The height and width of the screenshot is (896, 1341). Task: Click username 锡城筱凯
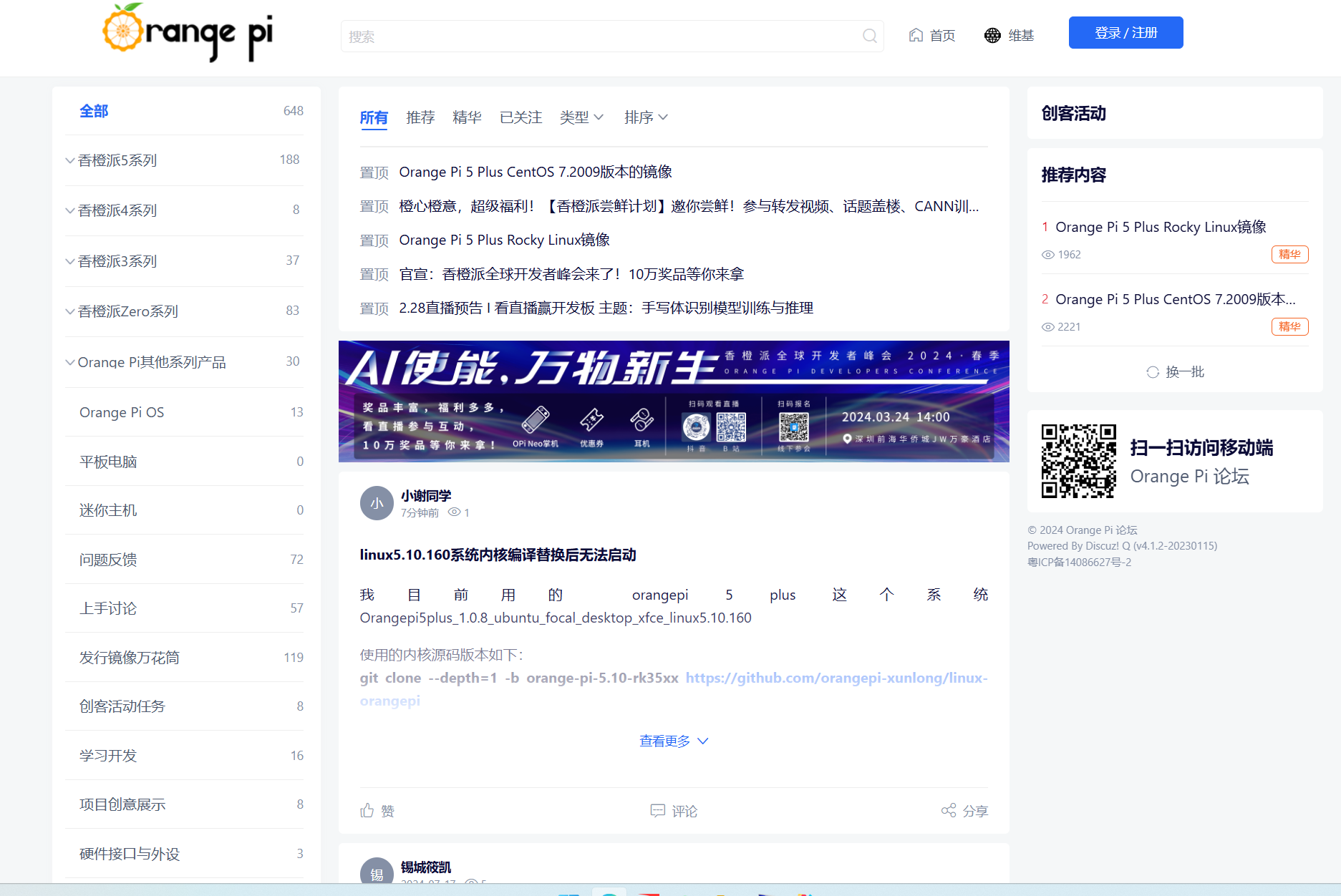coord(426,867)
